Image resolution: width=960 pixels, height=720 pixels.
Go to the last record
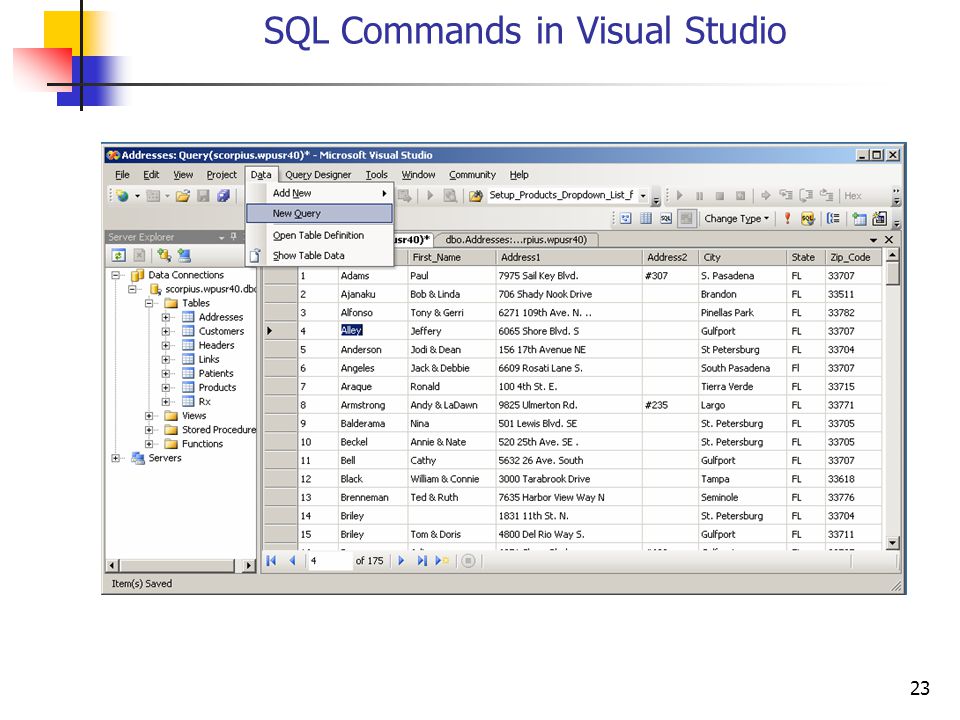pyautogui.click(x=422, y=560)
